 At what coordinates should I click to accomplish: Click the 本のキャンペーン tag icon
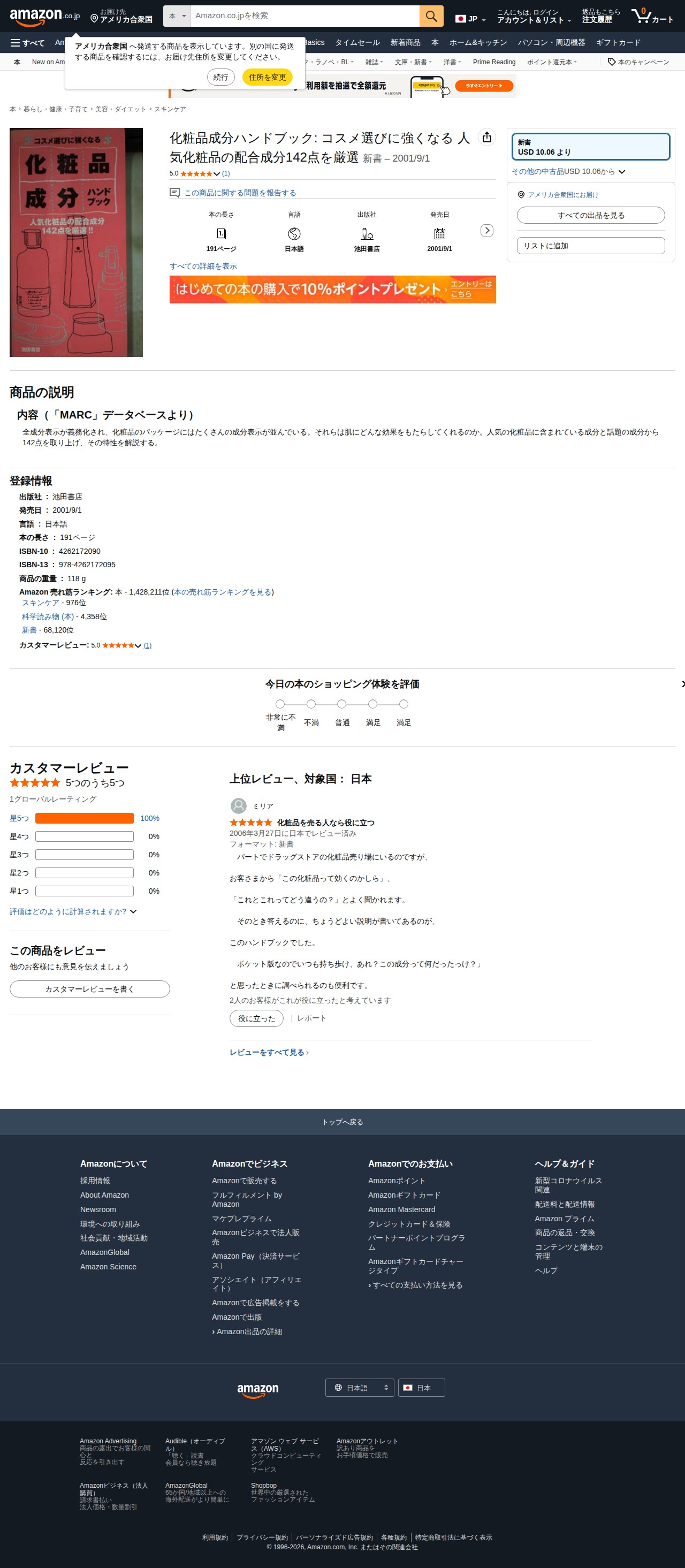click(612, 62)
